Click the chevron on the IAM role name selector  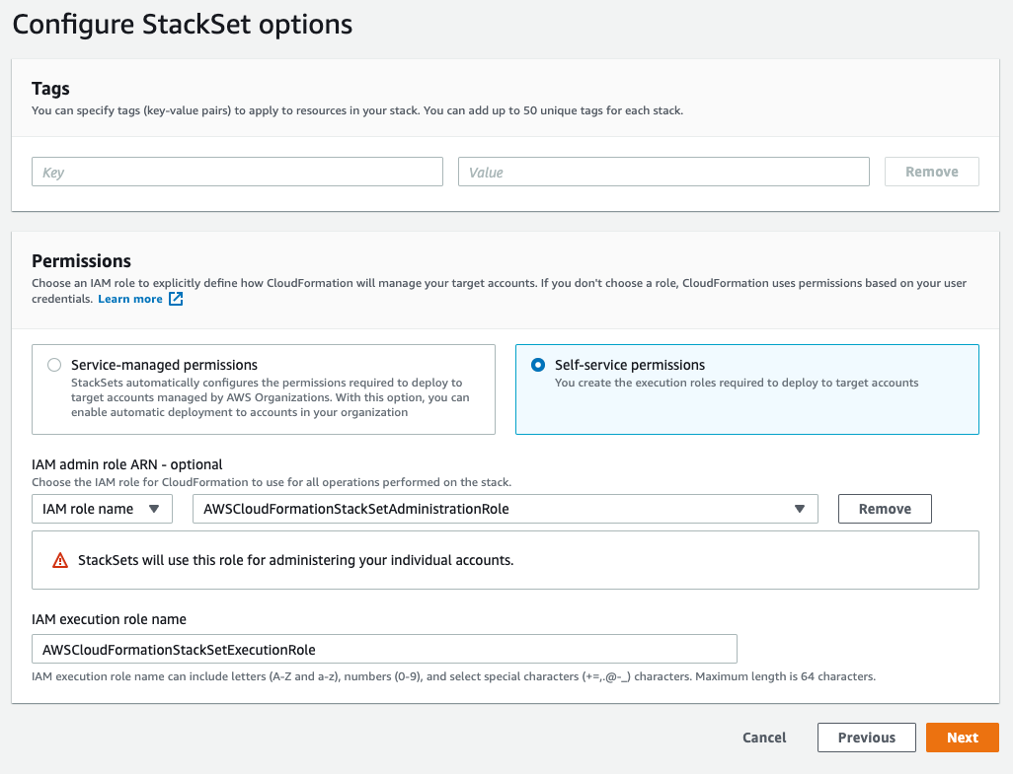(x=155, y=508)
